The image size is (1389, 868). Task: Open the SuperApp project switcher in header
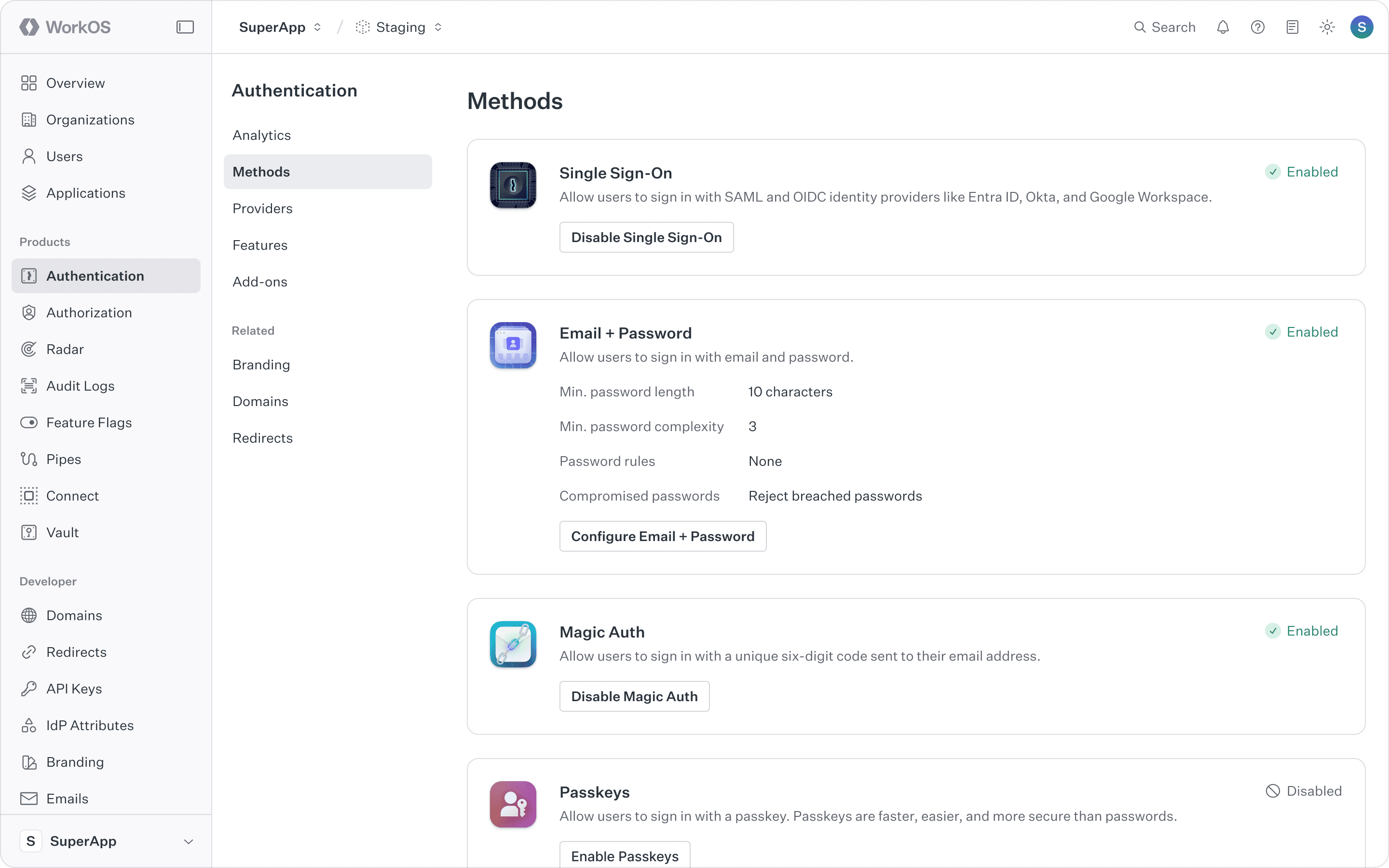click(280, 27)
